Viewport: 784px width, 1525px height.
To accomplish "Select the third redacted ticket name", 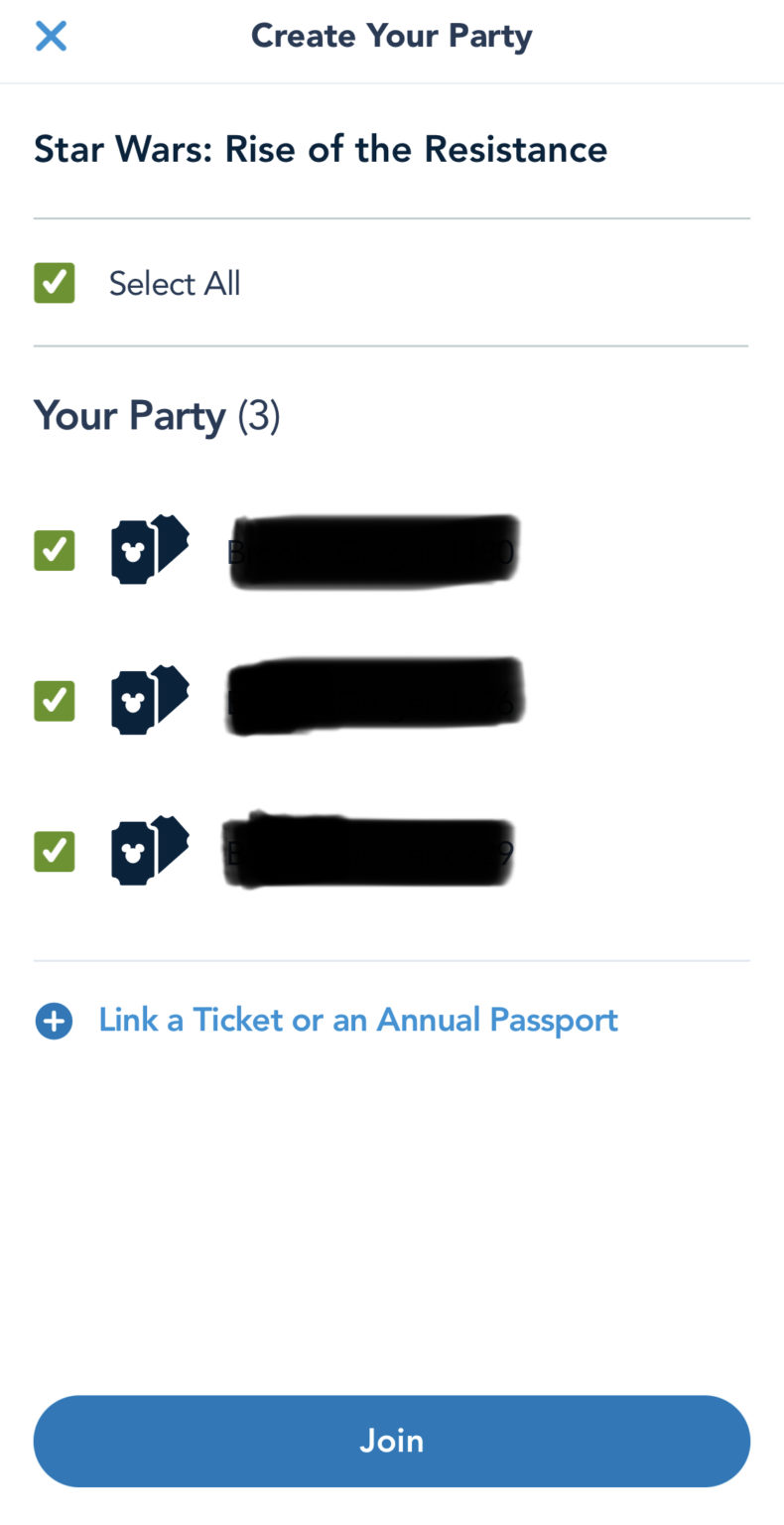I will [x=369, y=852].
